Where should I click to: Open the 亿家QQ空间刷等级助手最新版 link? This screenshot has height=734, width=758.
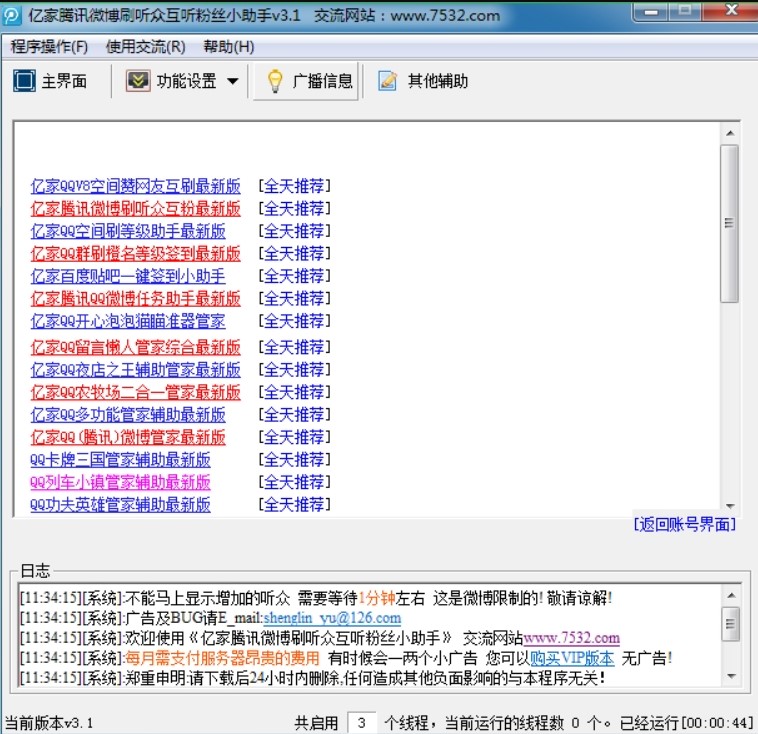coord(128,231)
